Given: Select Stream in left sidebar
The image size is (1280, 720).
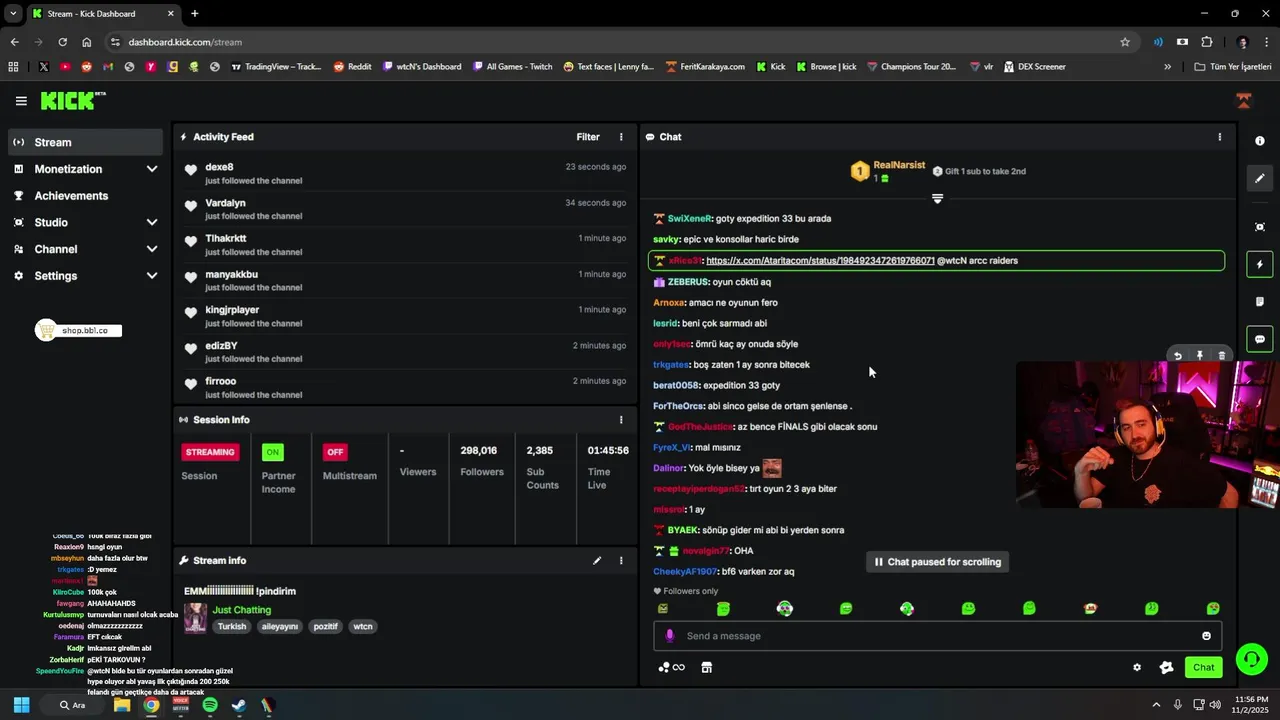Looking at the screenshot, I should coord(85,142).
